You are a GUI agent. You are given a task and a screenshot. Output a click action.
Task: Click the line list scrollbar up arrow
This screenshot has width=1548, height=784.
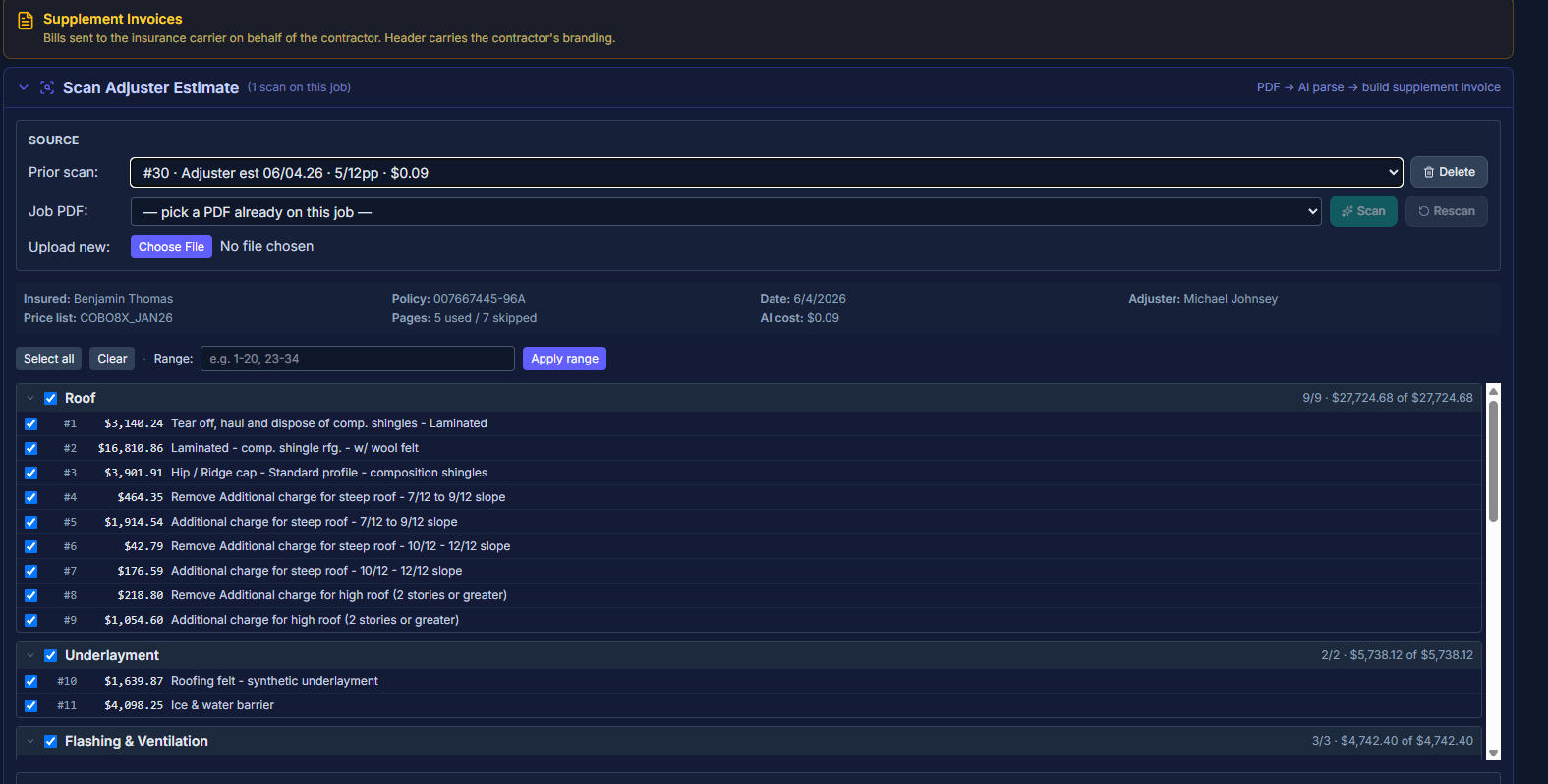click(1493, 391)
